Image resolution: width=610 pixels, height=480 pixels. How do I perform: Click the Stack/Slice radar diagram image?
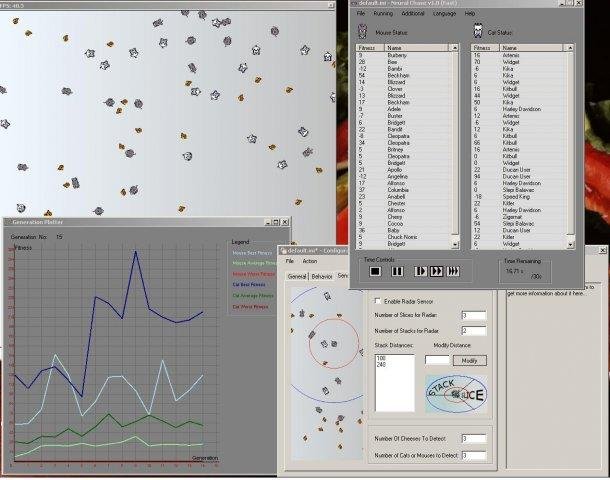pos(456,394)
